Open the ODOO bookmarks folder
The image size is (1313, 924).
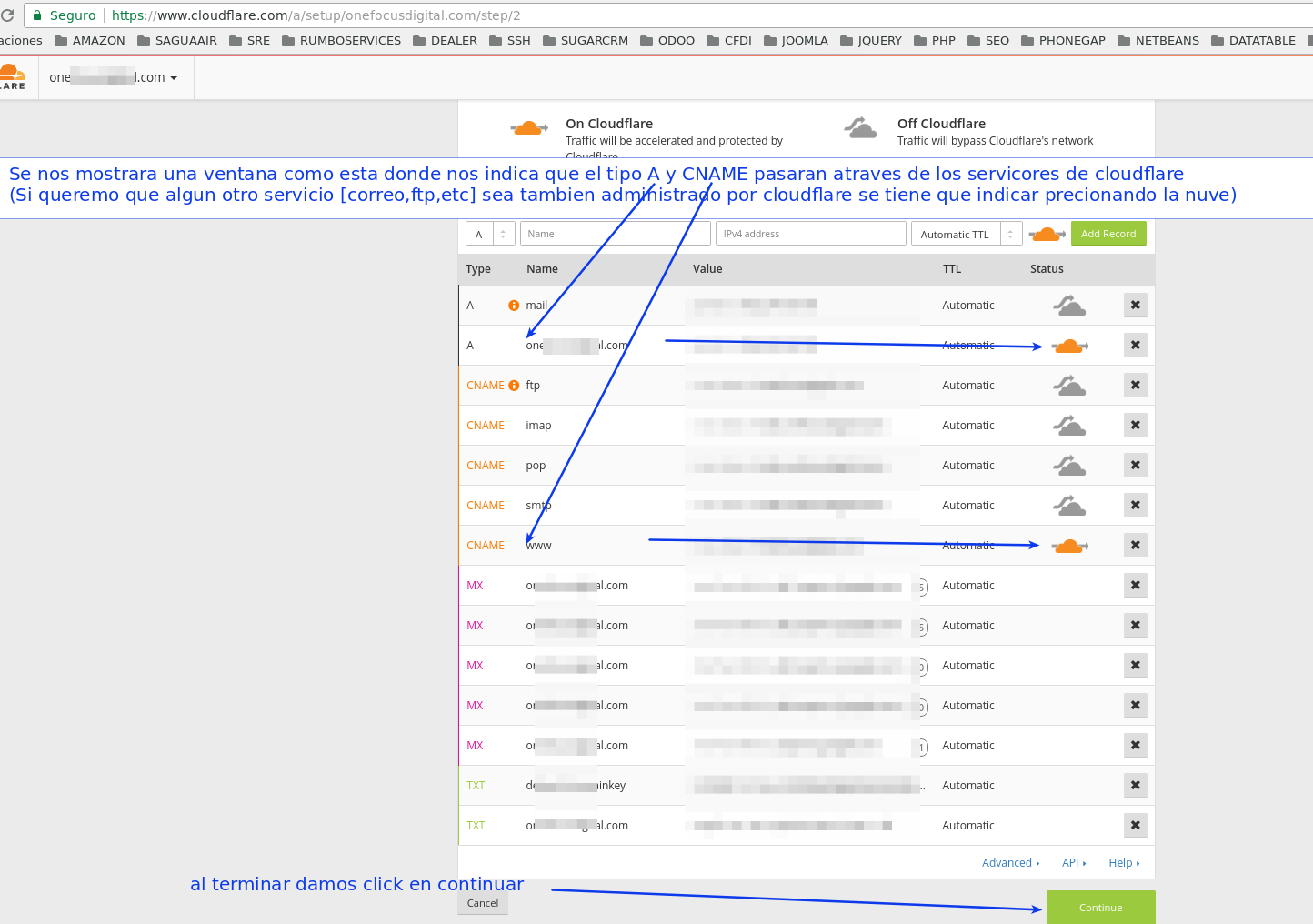point(667,41)
